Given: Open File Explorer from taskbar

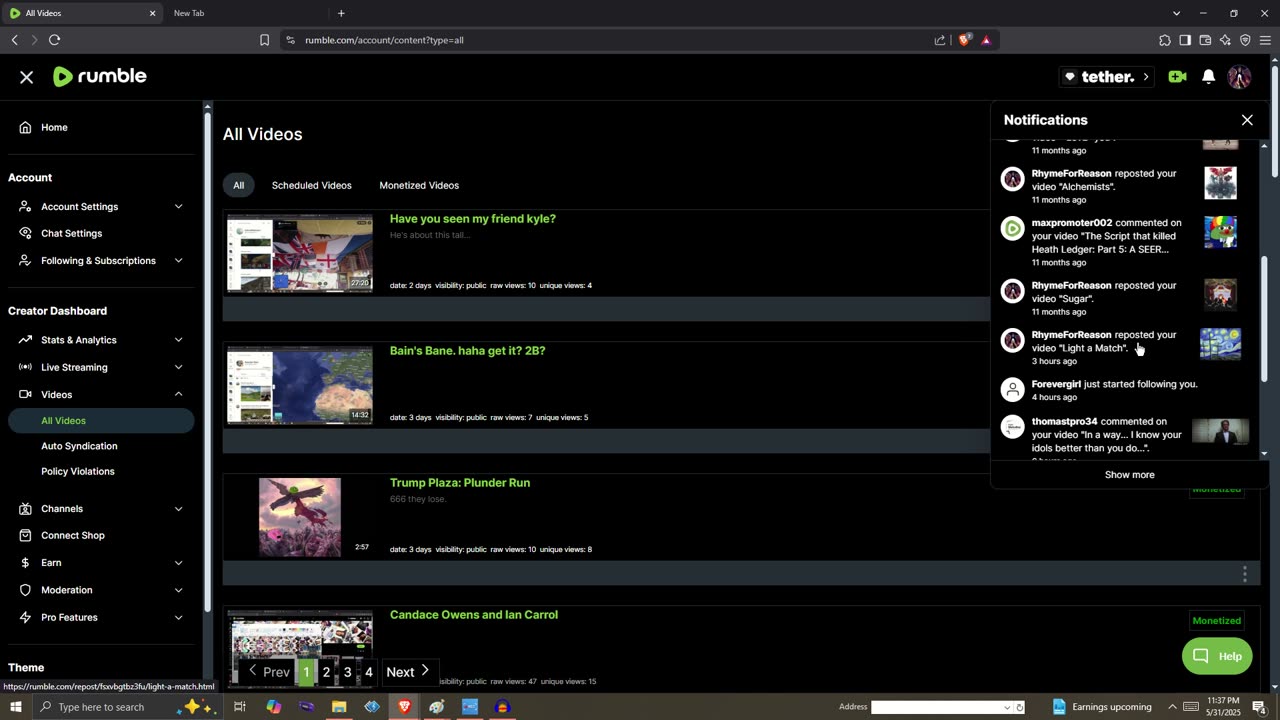Looking at the screenshot, I should click(339, 707).
